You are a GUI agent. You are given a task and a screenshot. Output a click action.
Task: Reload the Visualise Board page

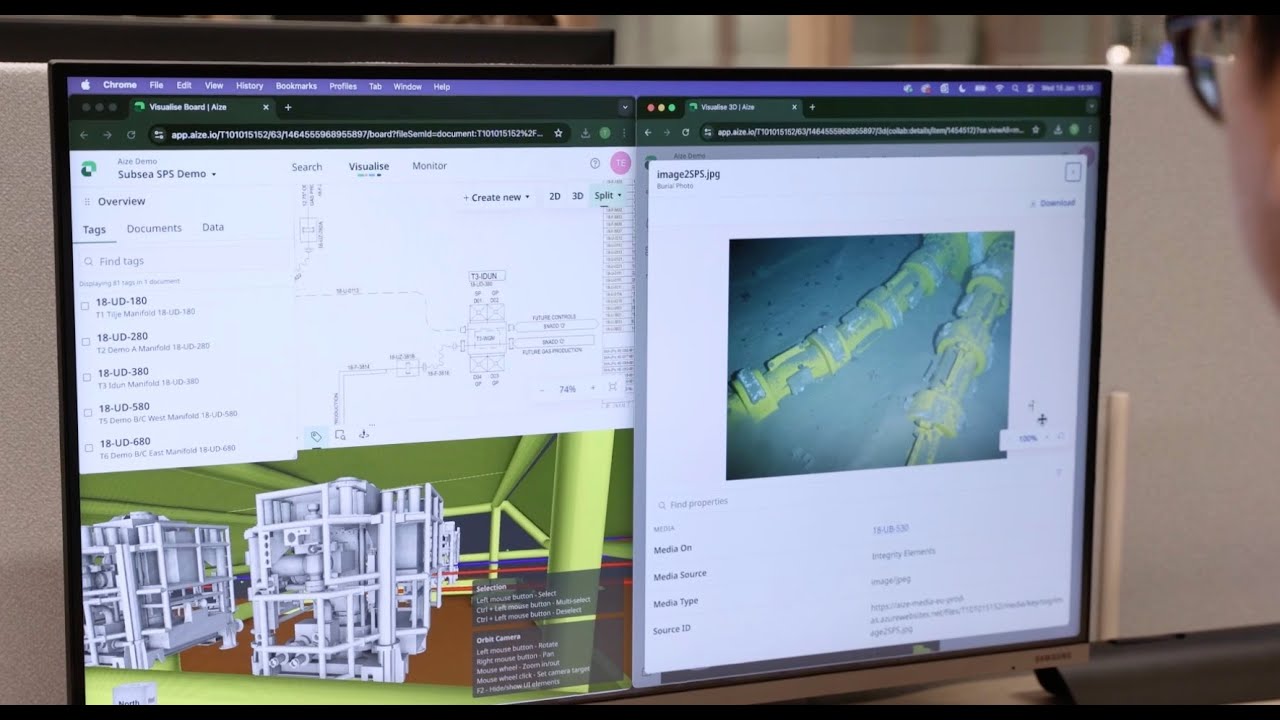point(131,134)
